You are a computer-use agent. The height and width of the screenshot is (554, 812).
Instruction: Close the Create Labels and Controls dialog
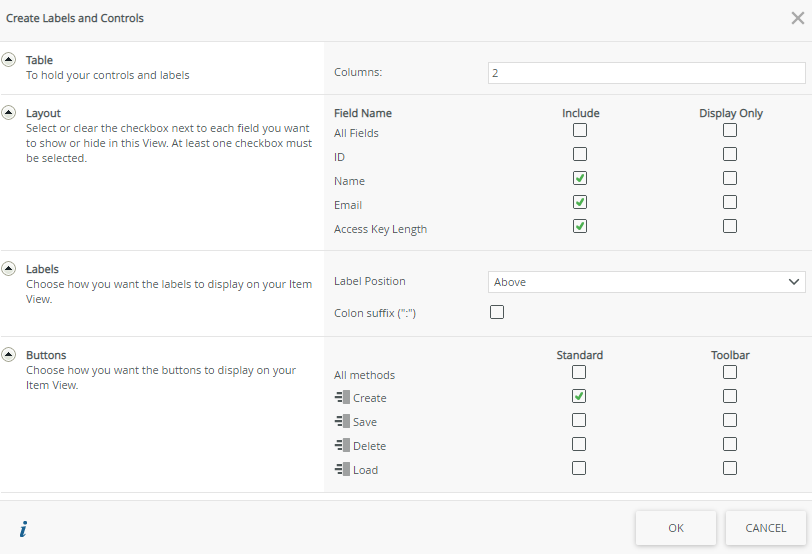click(796, 17)
